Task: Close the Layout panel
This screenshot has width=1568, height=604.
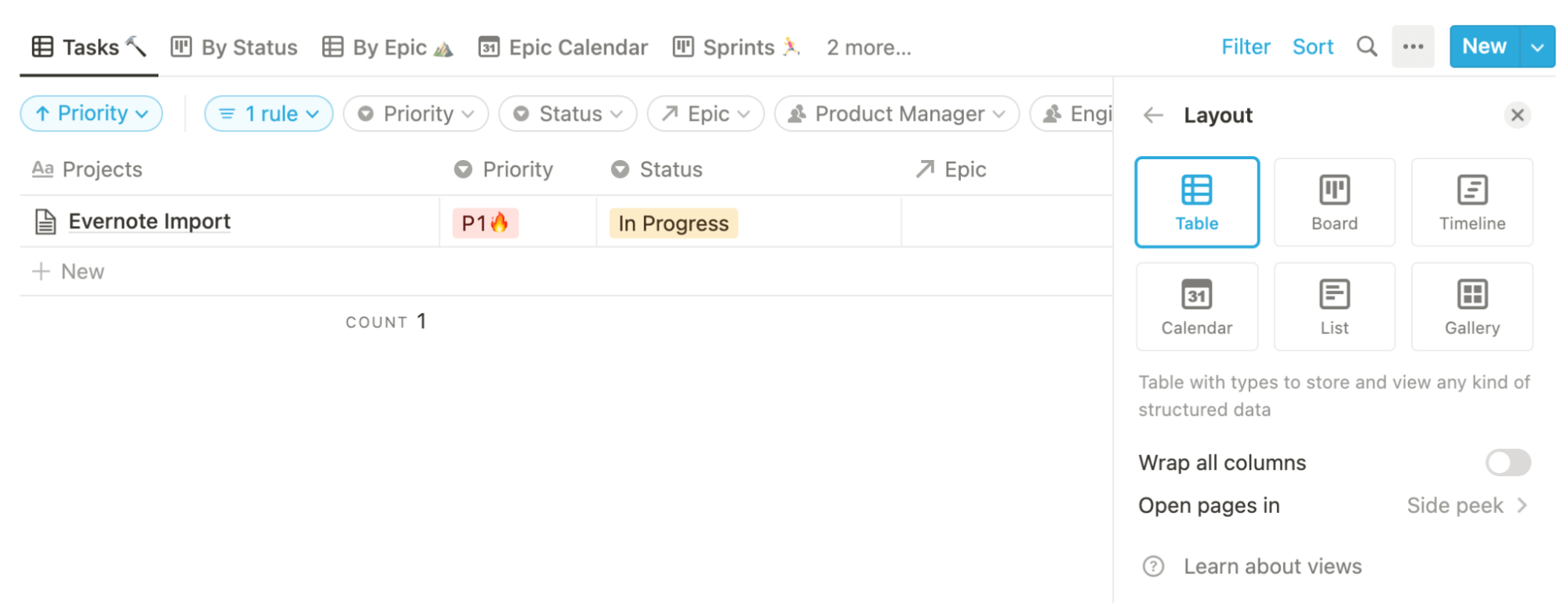Action: point(1517,115)
